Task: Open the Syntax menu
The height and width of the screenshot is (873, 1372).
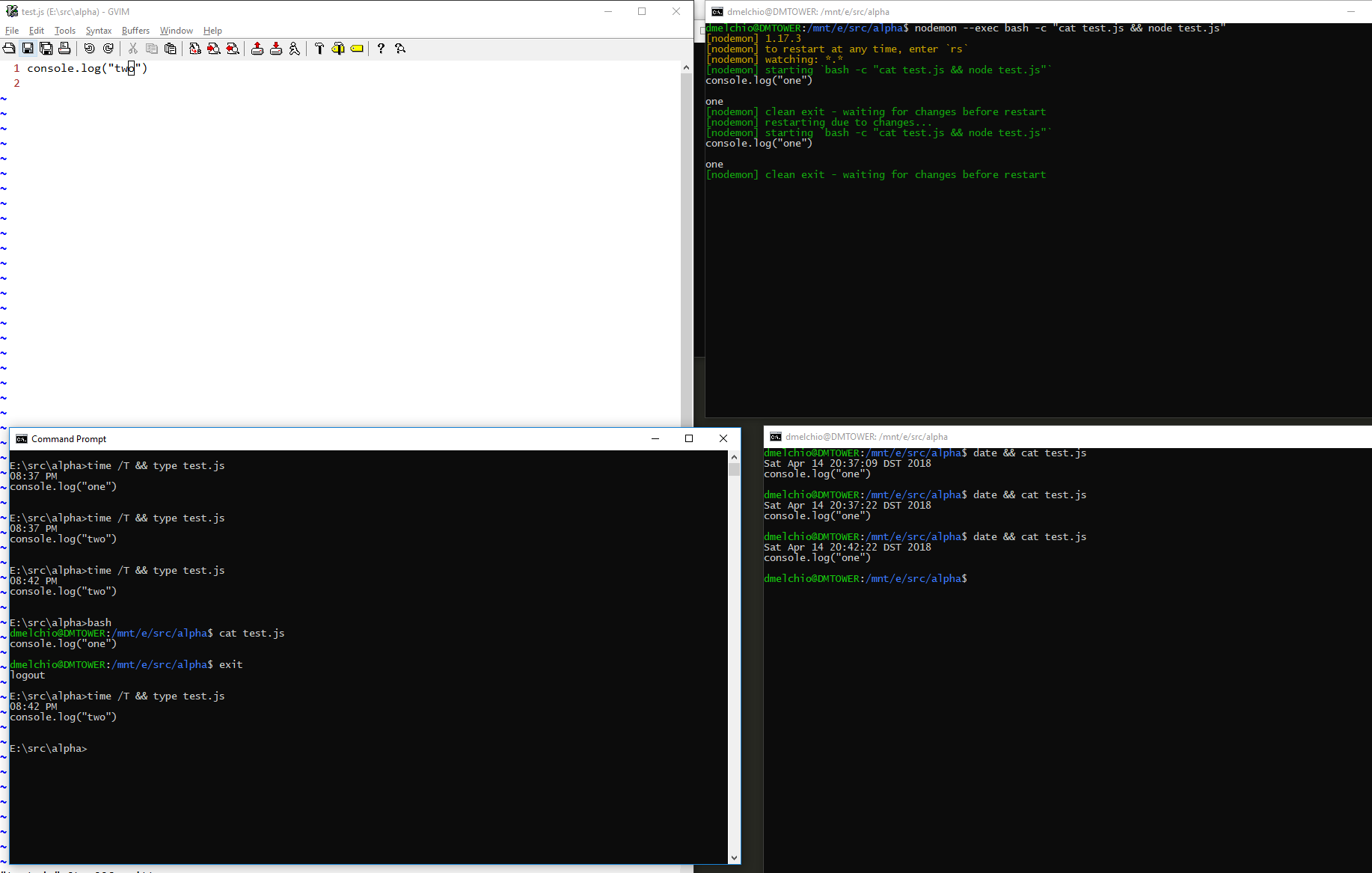Action: [x=98, y=31]
